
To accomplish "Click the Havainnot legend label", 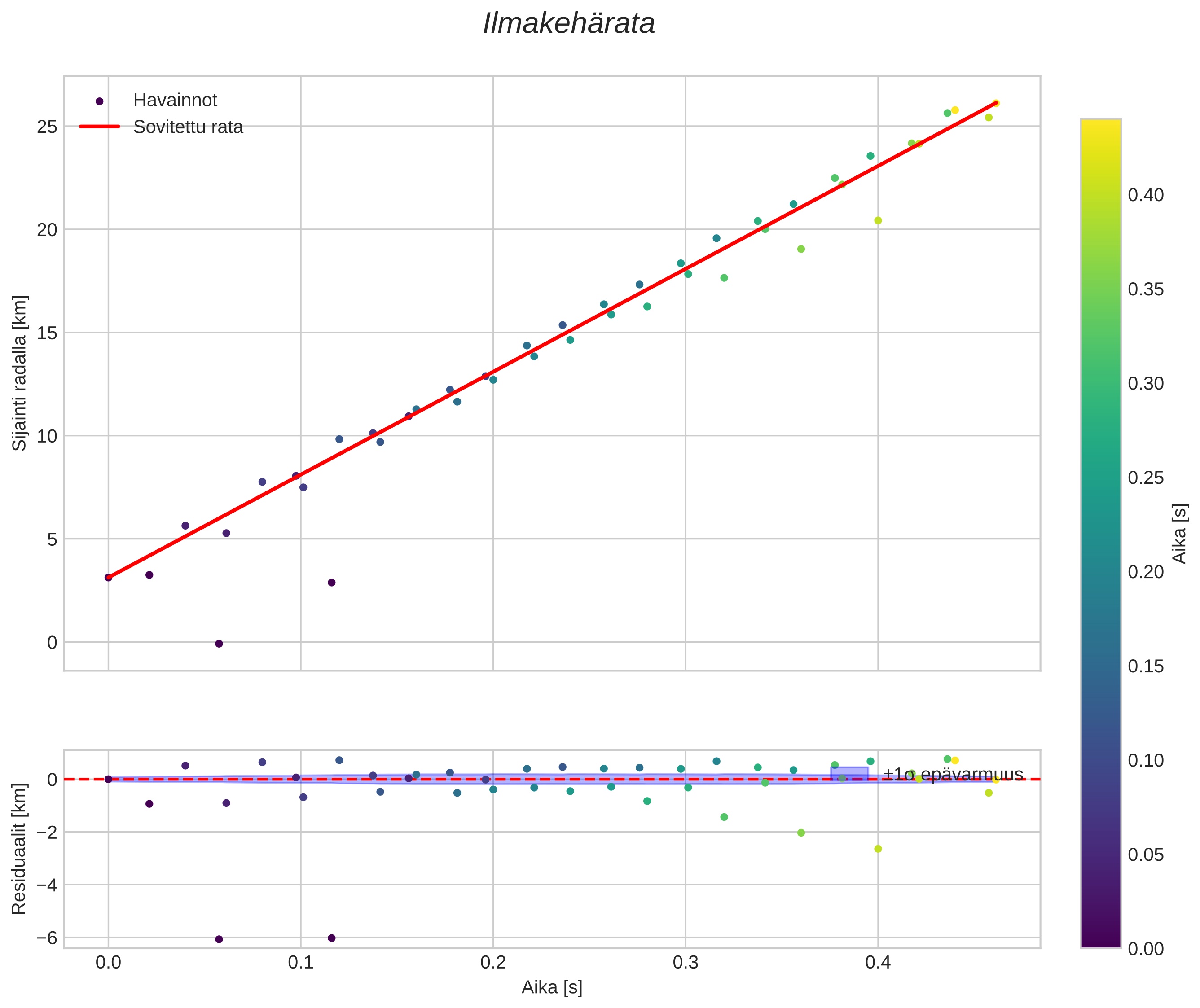I will coord(175,101).
